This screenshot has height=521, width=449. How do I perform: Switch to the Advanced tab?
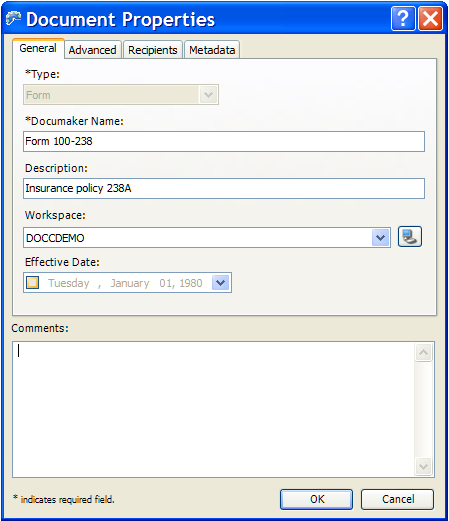click(x=92, y=50)
